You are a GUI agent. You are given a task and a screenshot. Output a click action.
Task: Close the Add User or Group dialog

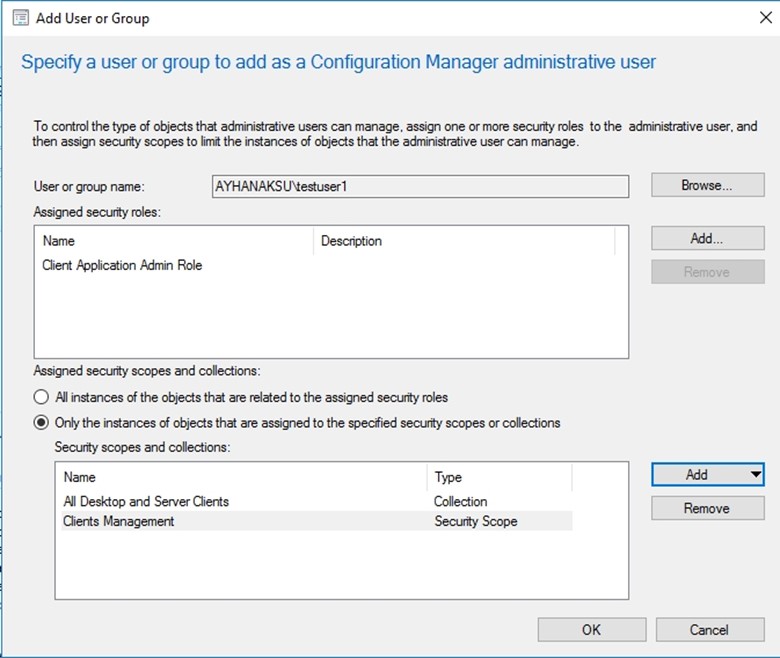[x=766, y=18]
